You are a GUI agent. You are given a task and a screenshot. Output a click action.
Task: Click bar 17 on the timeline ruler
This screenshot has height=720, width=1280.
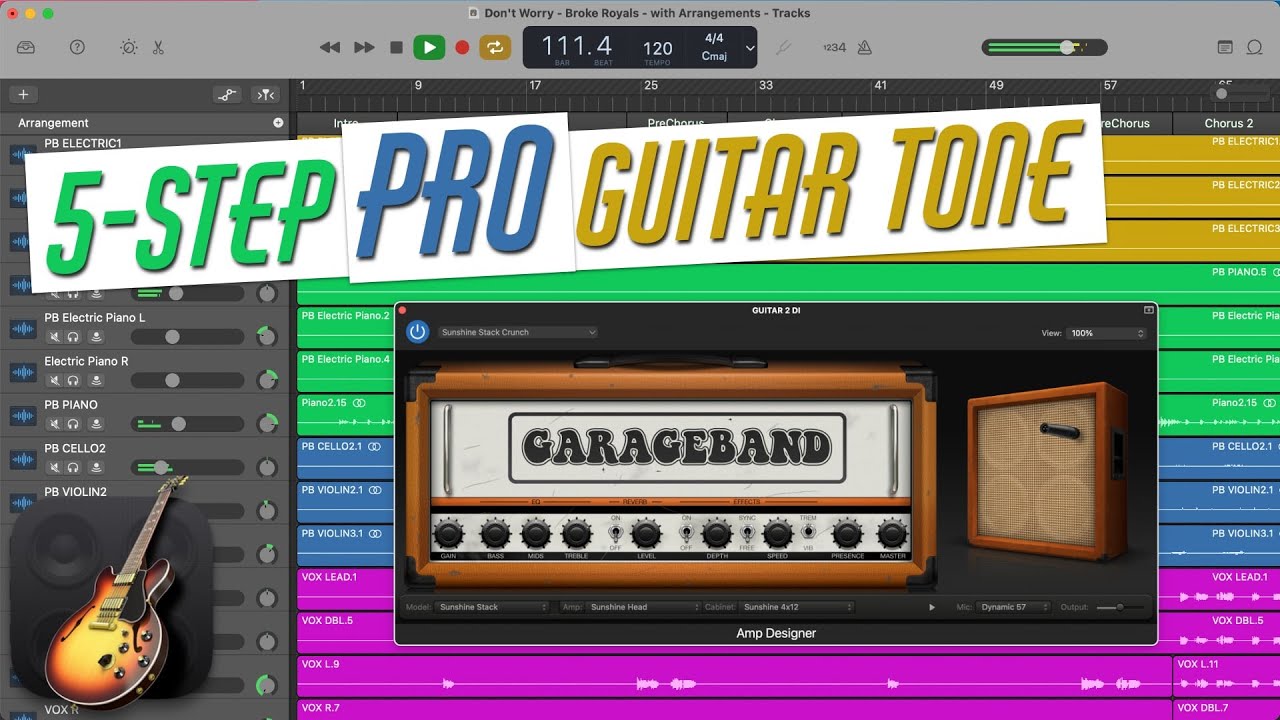[x=535, y=86]
